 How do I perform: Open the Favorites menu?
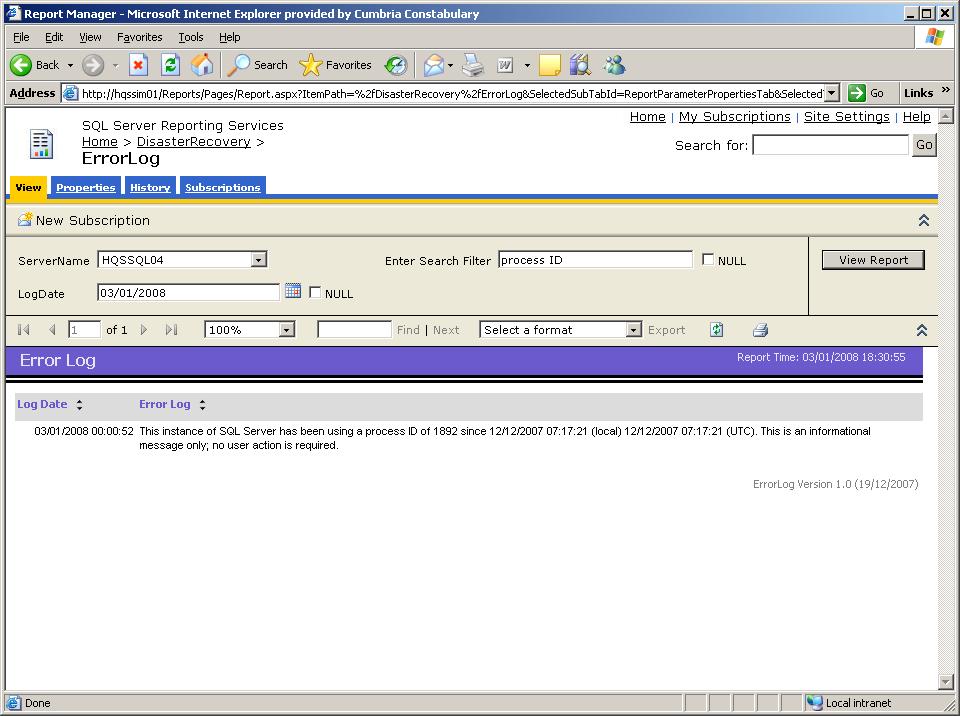tap(140, 37)
